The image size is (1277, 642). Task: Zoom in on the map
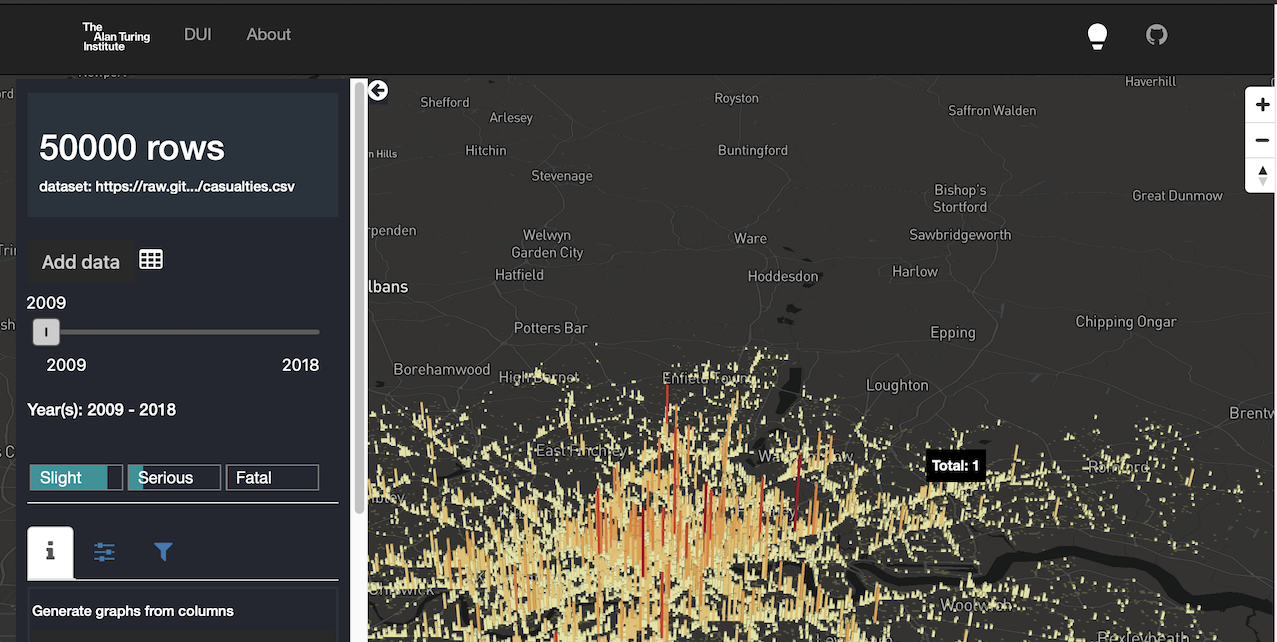coord(1262,105)
